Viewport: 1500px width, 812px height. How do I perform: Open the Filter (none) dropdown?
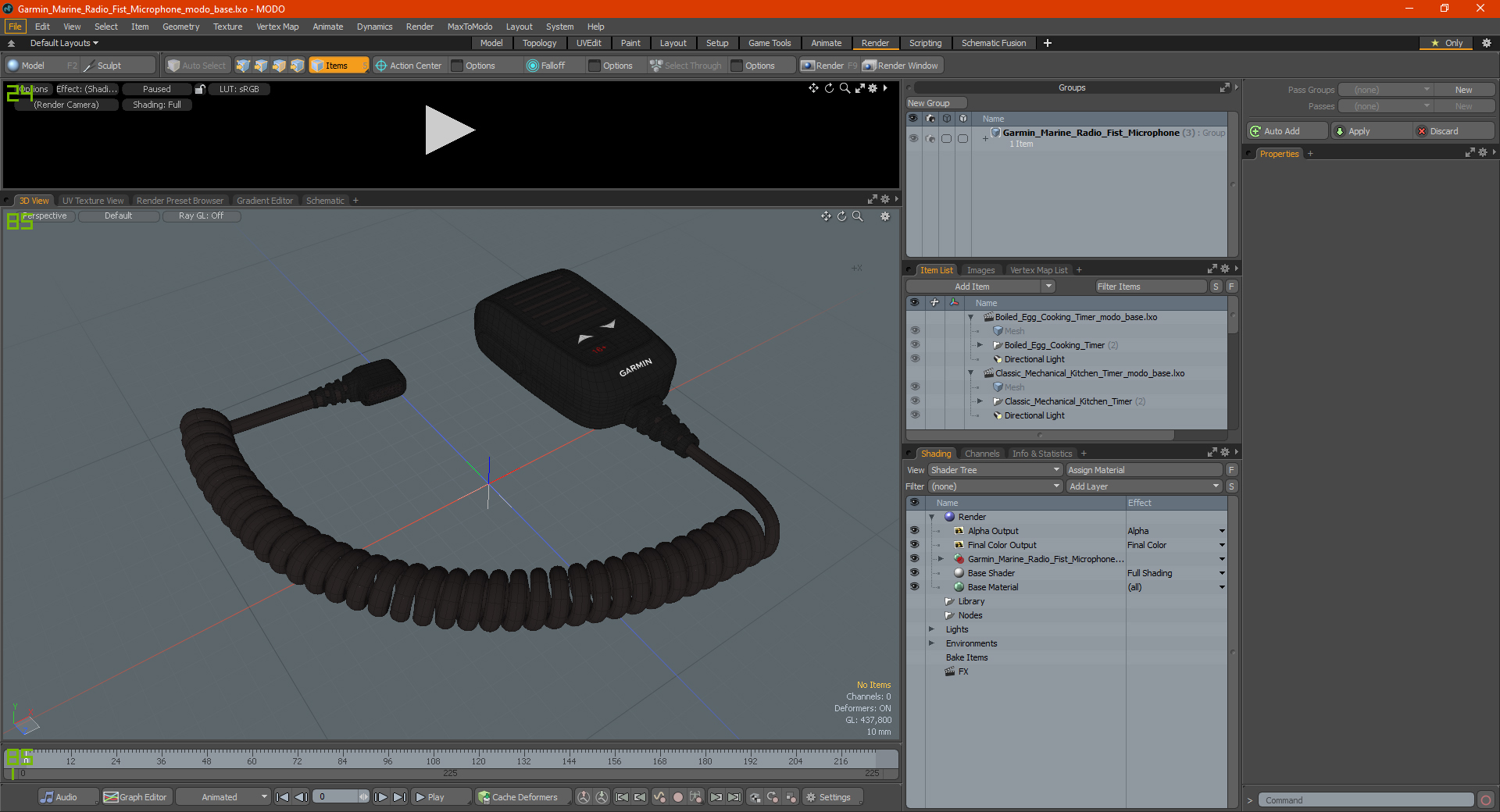tap(995, 486)
